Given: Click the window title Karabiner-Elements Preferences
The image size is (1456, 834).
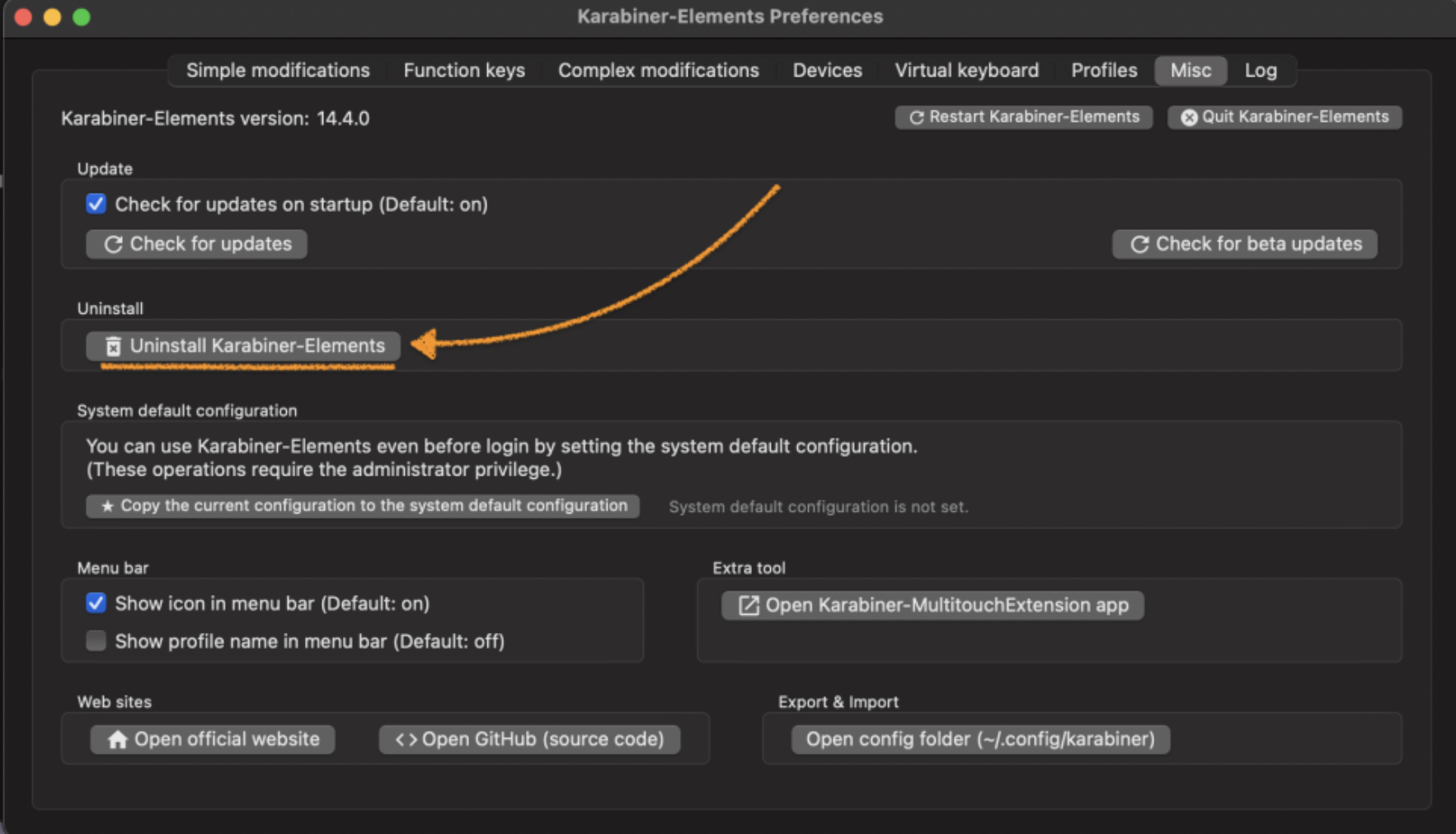Looking at the screenshot, I should tap(730, 16).
